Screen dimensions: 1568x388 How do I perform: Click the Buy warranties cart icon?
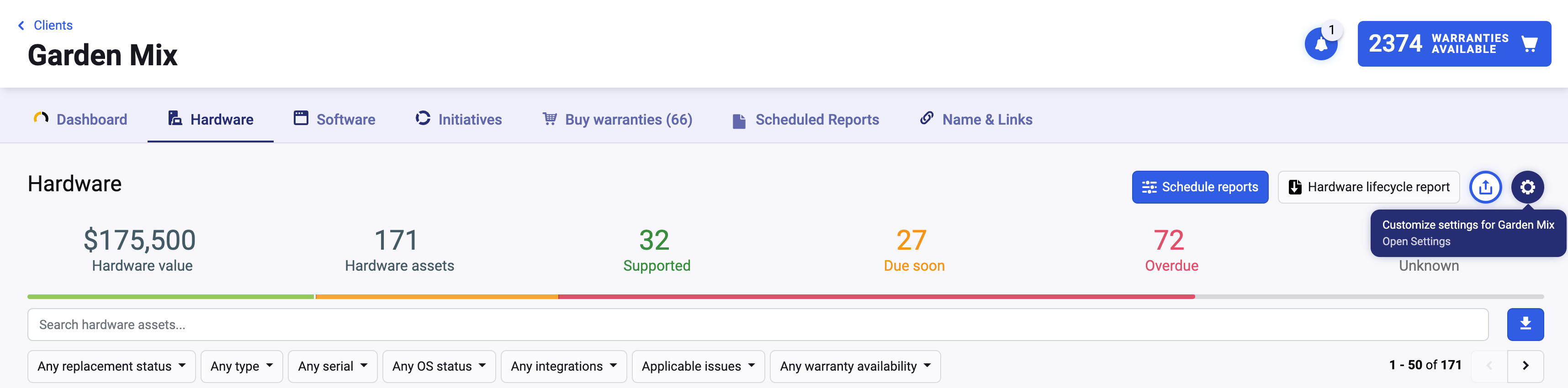click(x=550, y=118)
